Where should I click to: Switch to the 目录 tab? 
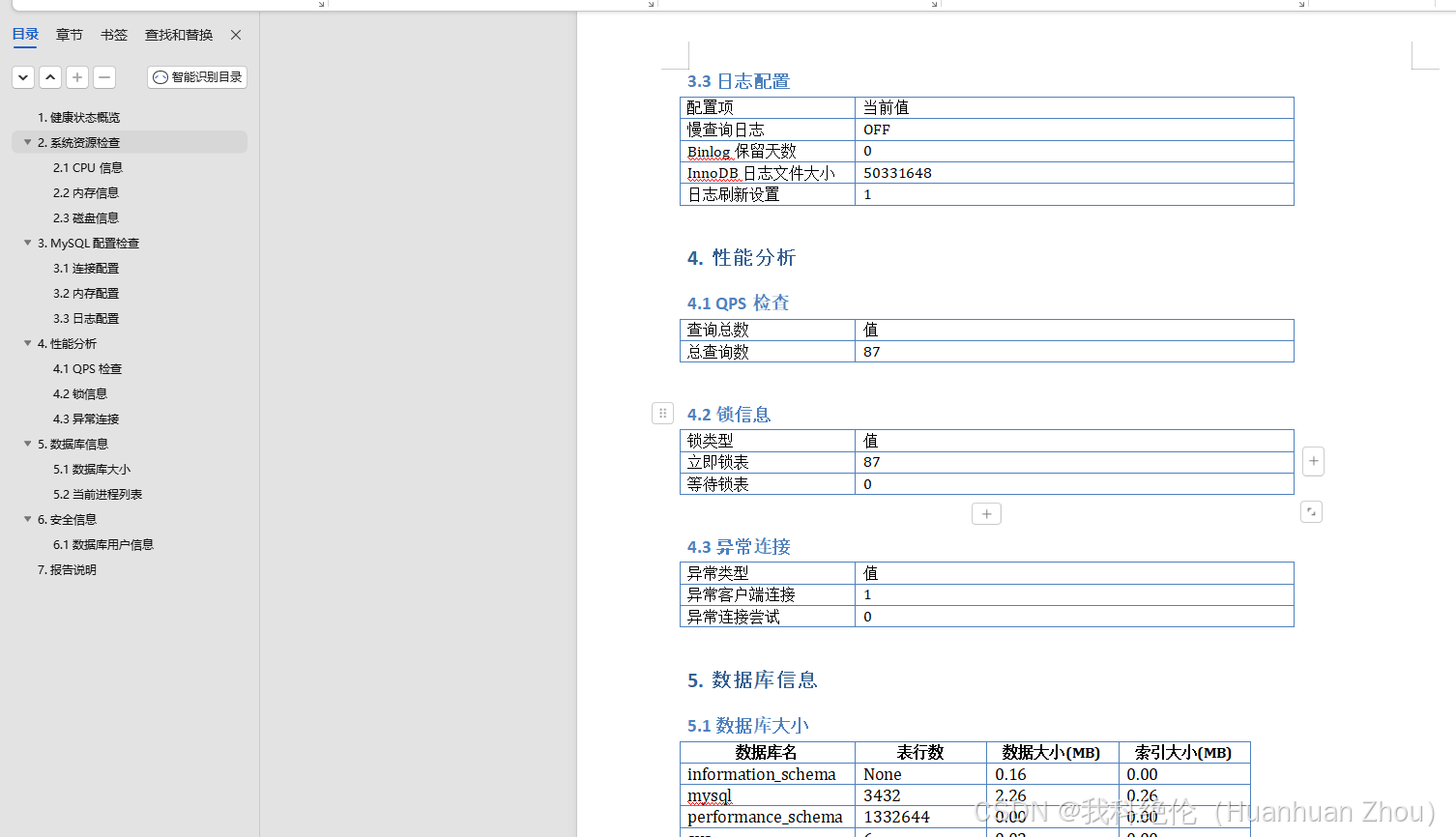[x=25, y=35]
